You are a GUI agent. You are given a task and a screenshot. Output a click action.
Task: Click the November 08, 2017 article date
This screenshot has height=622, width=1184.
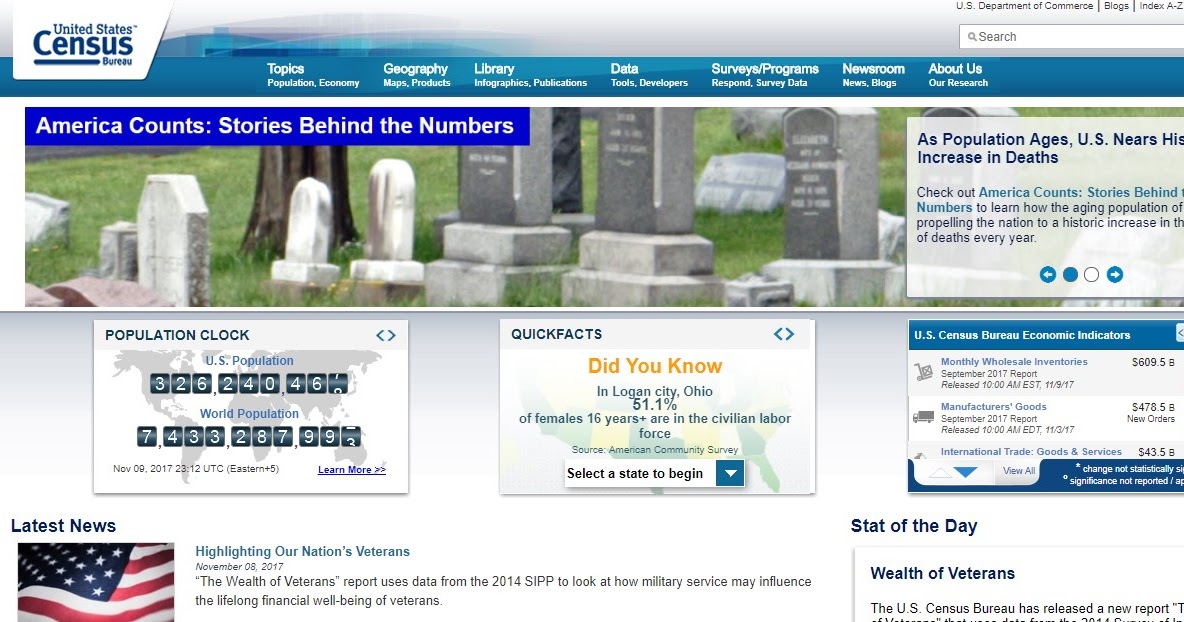coord(239,567)
